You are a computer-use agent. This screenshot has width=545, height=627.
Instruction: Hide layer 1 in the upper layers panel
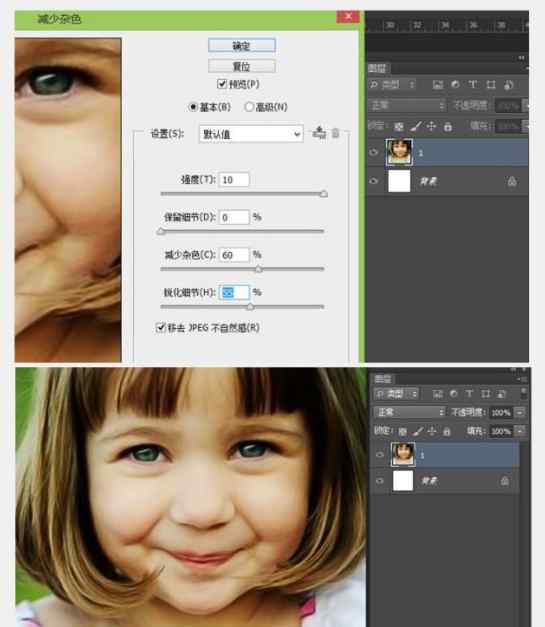373,152
